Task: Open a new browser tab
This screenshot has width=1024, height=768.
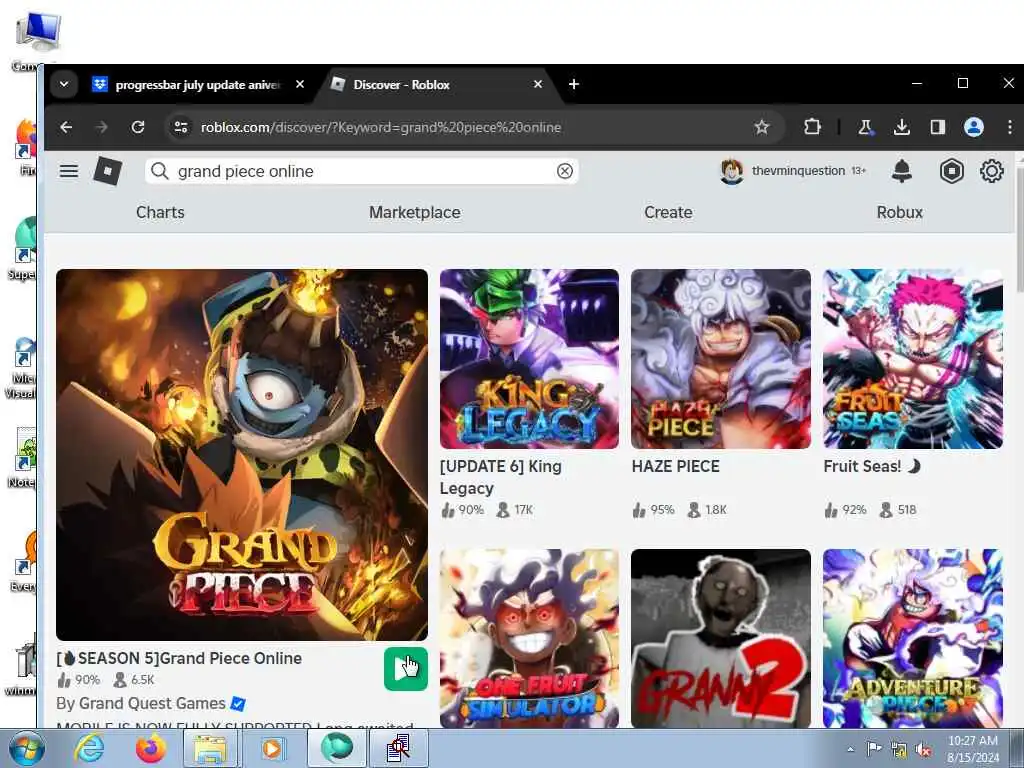Action: pyautogui.click(x=573, y=84)
